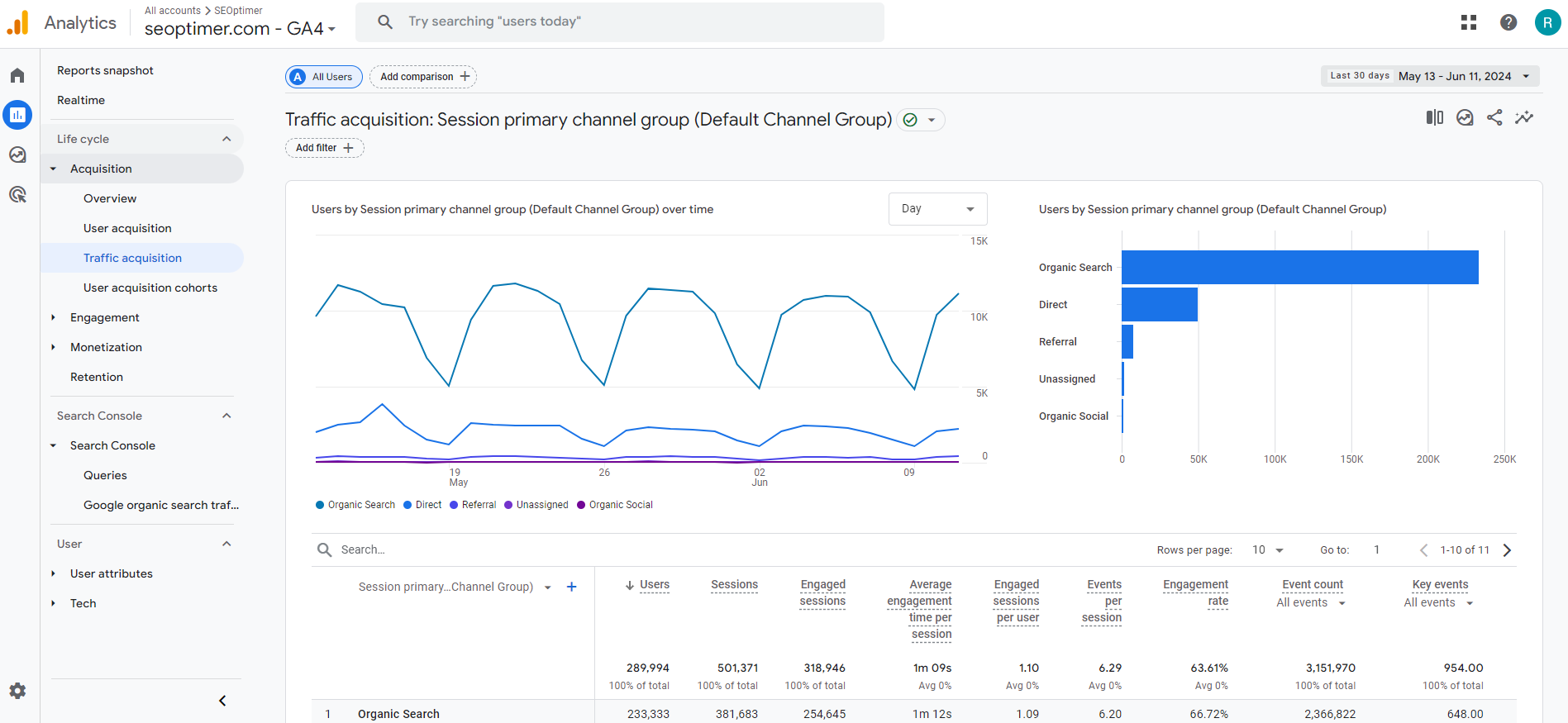The width and height of the screenshot is (1568, 723).
Task: Open the Admin settings gear
Action: point(17,691)
